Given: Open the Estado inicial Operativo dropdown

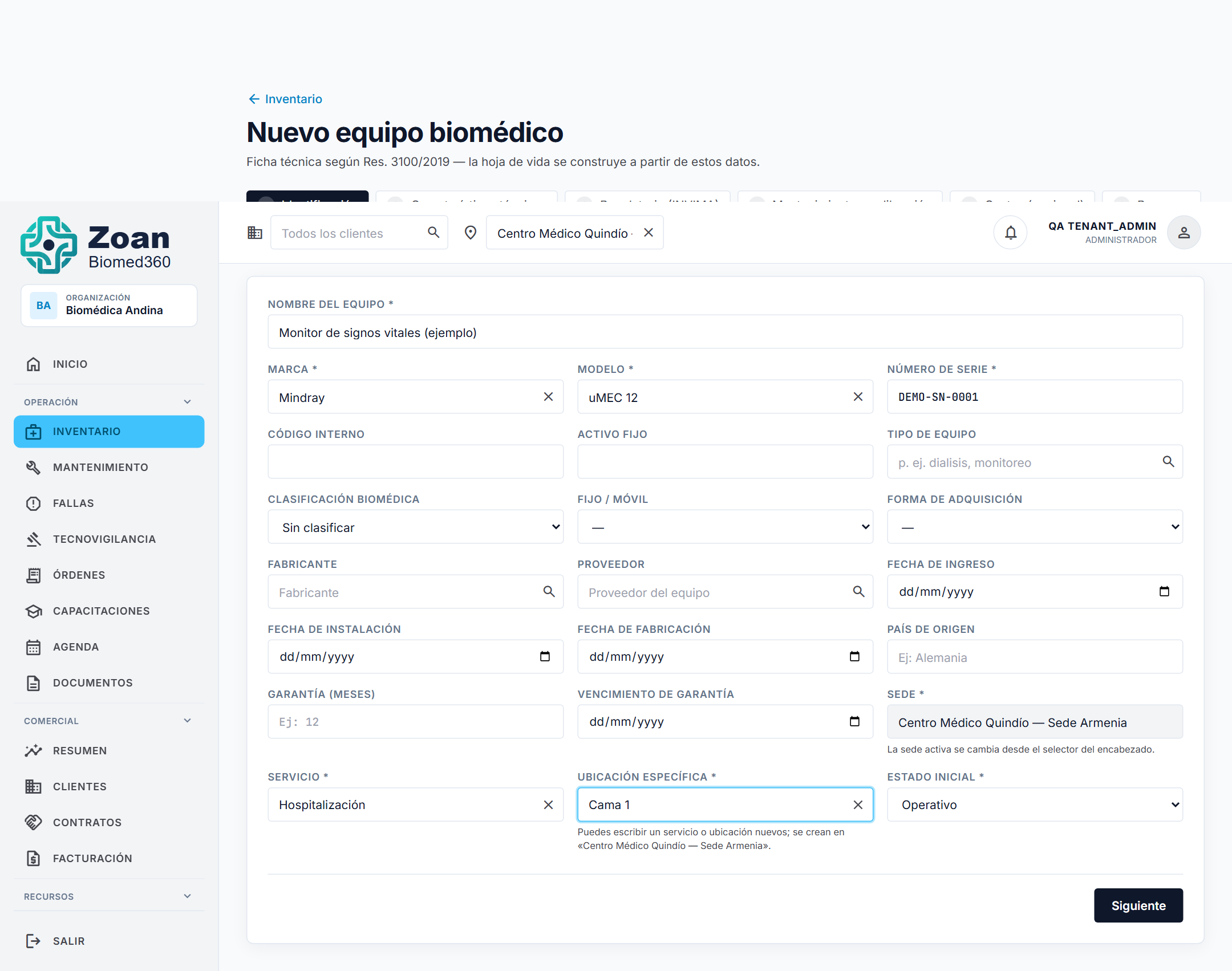Looking at the screenshot, I should click(1035, 805).
